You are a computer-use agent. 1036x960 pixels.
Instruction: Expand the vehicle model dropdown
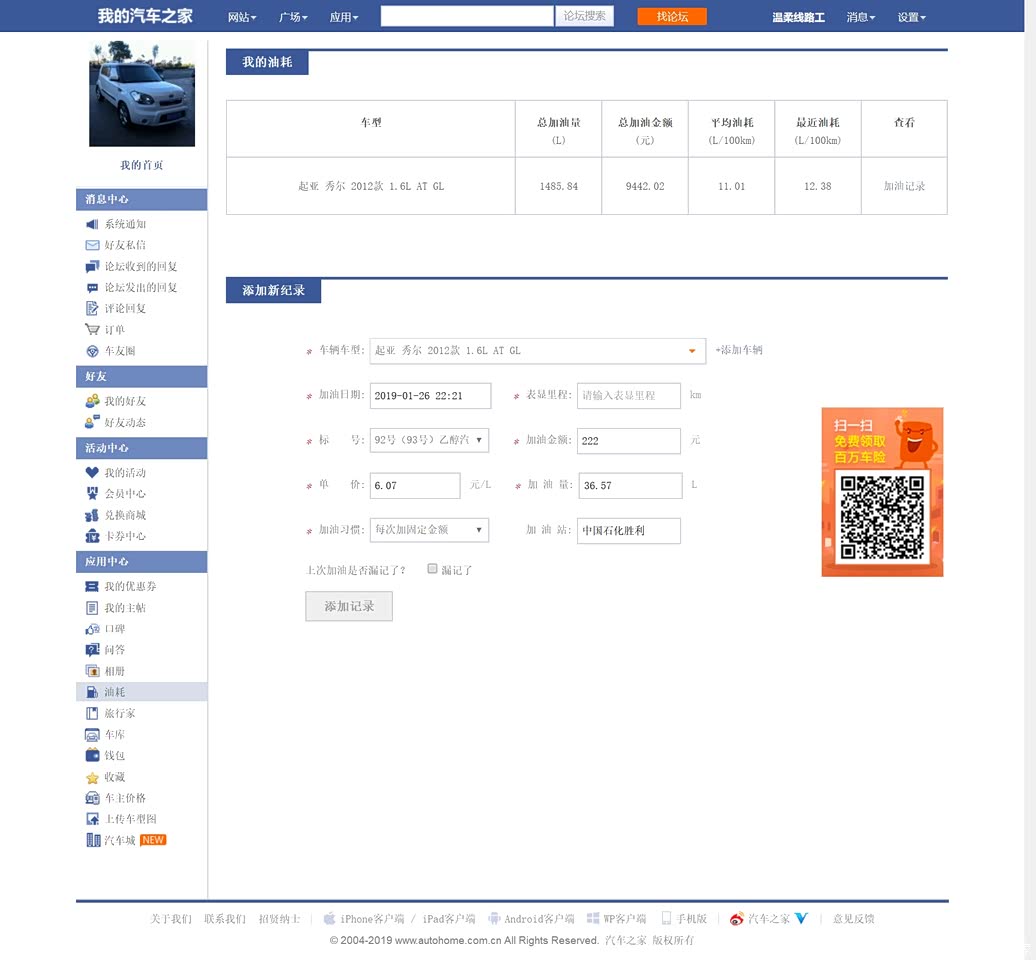691,351
